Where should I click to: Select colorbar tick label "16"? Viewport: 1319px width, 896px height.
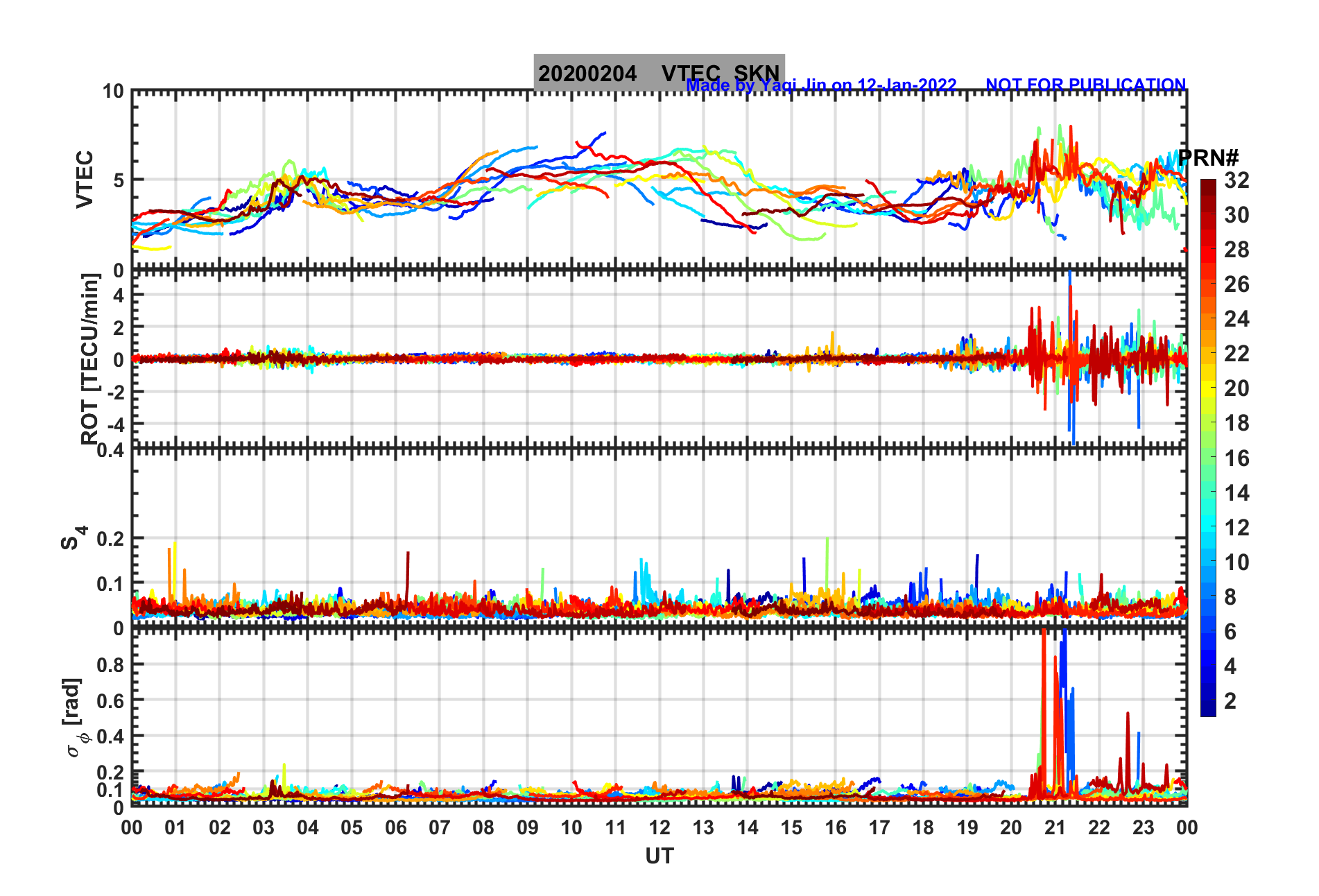1236,458
